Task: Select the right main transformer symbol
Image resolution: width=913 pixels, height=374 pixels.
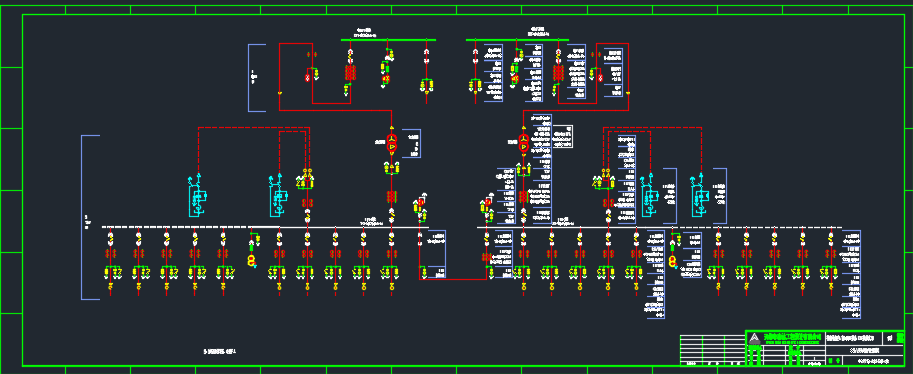Action: coord(523,143)
